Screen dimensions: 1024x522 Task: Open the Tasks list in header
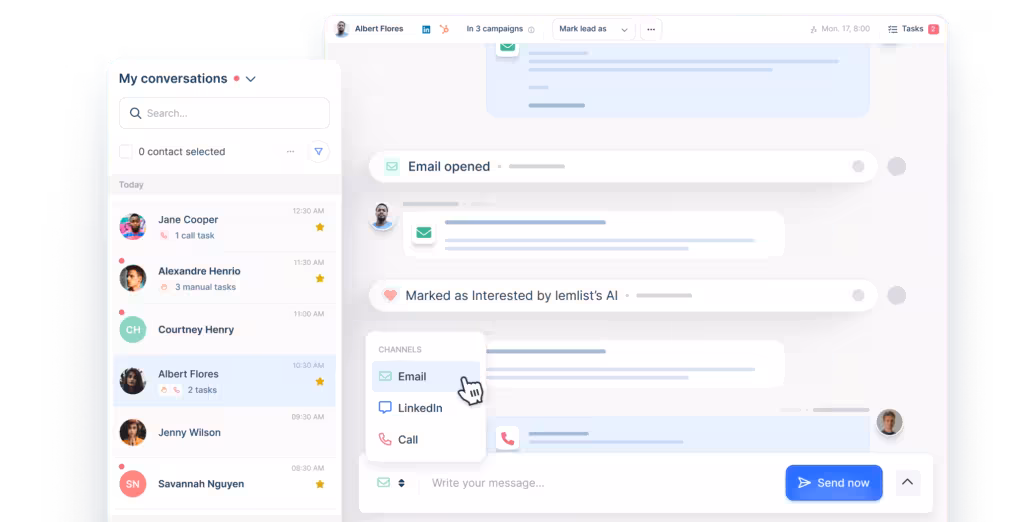pyautogui.click(x=912, y=29)
